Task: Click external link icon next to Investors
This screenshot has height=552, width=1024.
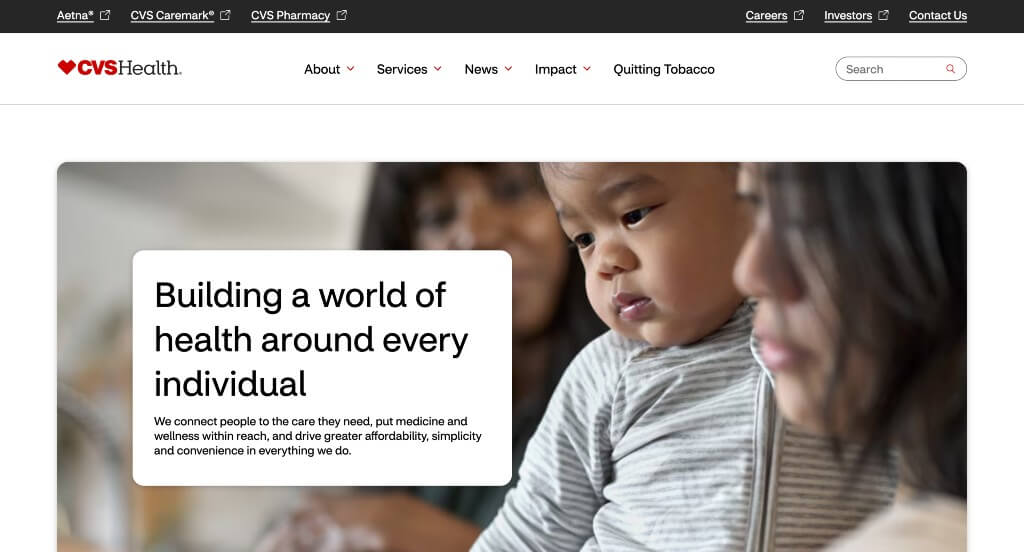Action: point(884,15)
